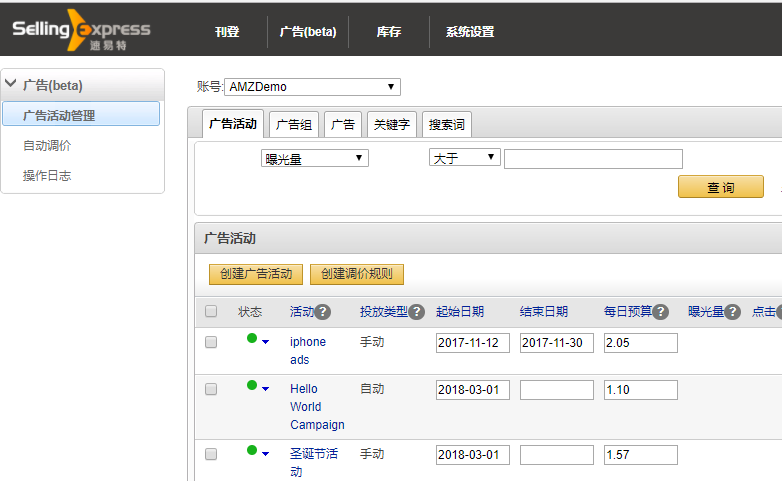Click 自动 type cell for Hello World Campaign

tap(372, 389)
